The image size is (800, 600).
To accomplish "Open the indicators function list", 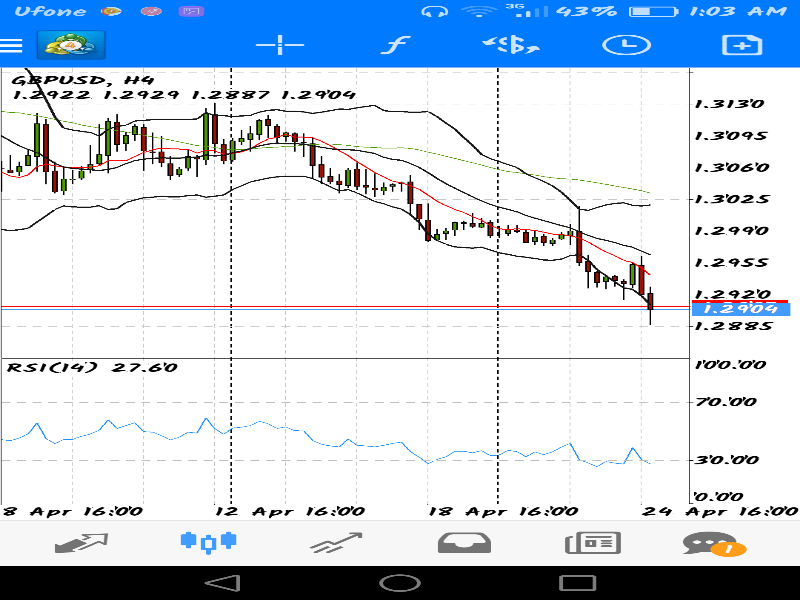I will point(396,45).
